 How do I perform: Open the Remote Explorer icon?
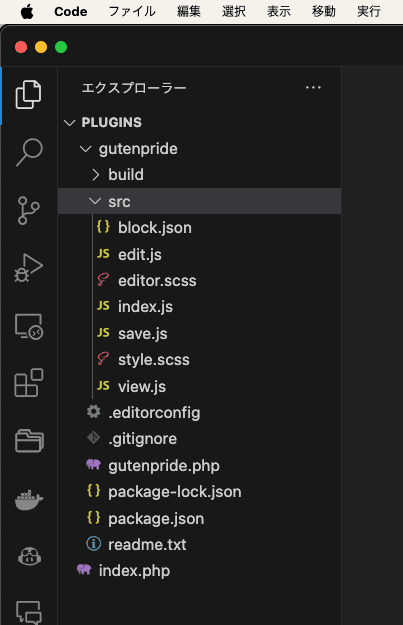click(29, 326)
